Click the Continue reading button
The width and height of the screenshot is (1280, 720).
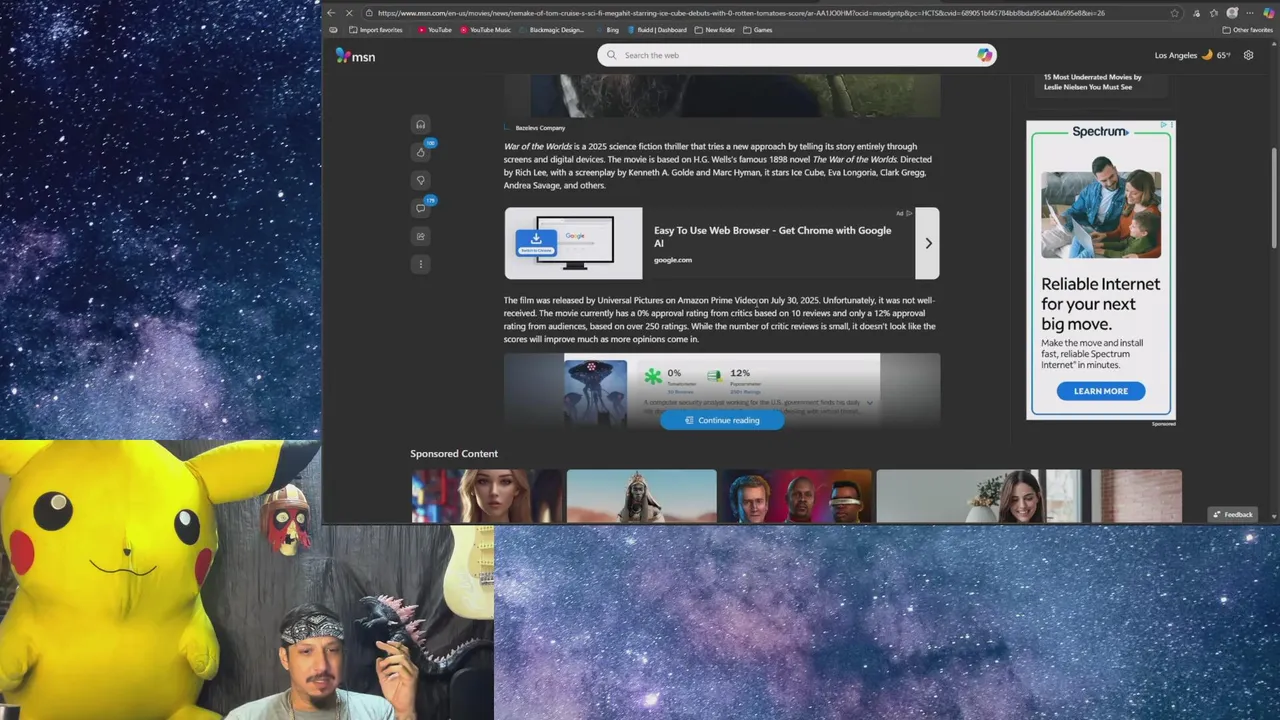721,420
